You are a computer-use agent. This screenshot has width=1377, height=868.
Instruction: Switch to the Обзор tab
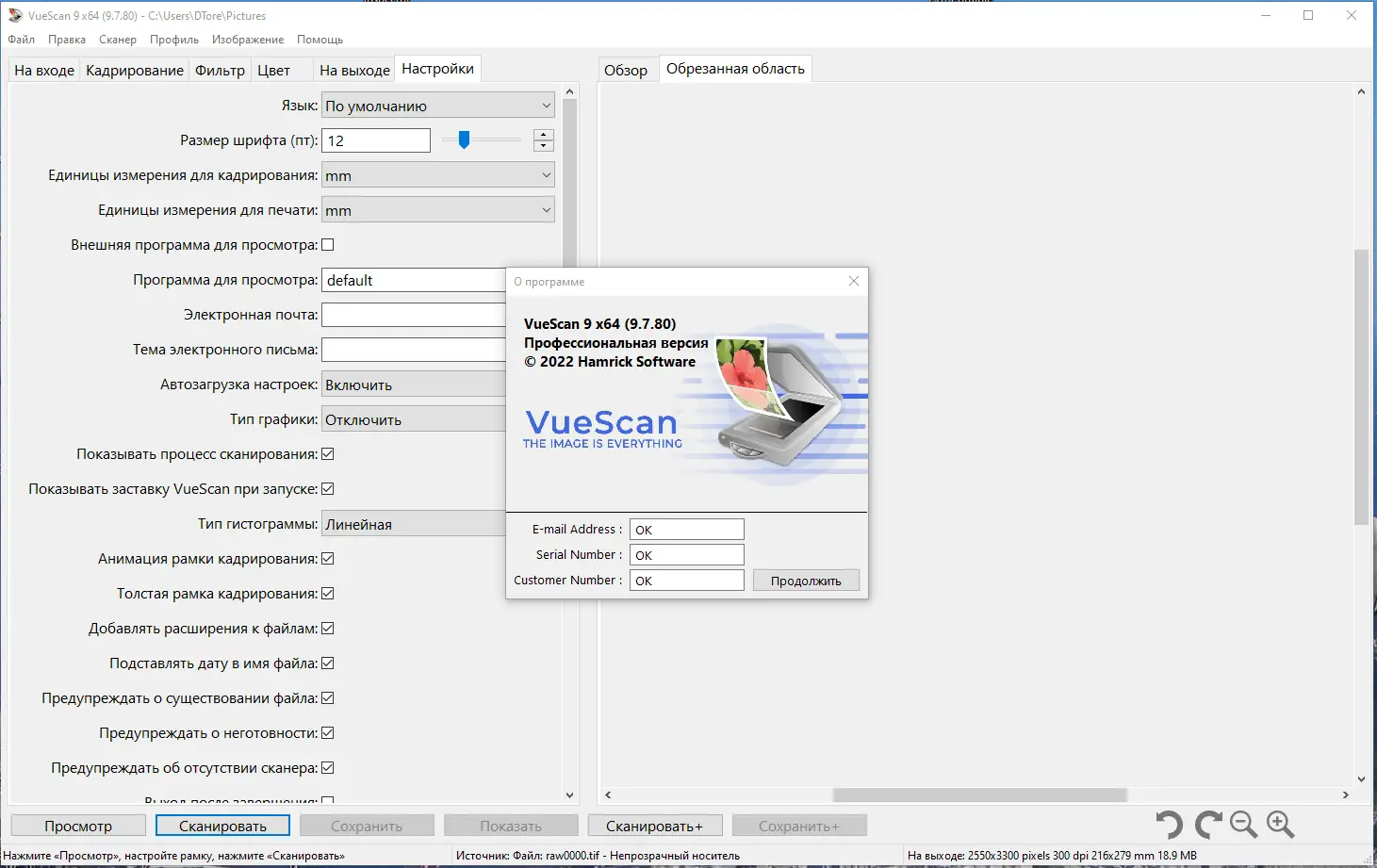(627, 68)
